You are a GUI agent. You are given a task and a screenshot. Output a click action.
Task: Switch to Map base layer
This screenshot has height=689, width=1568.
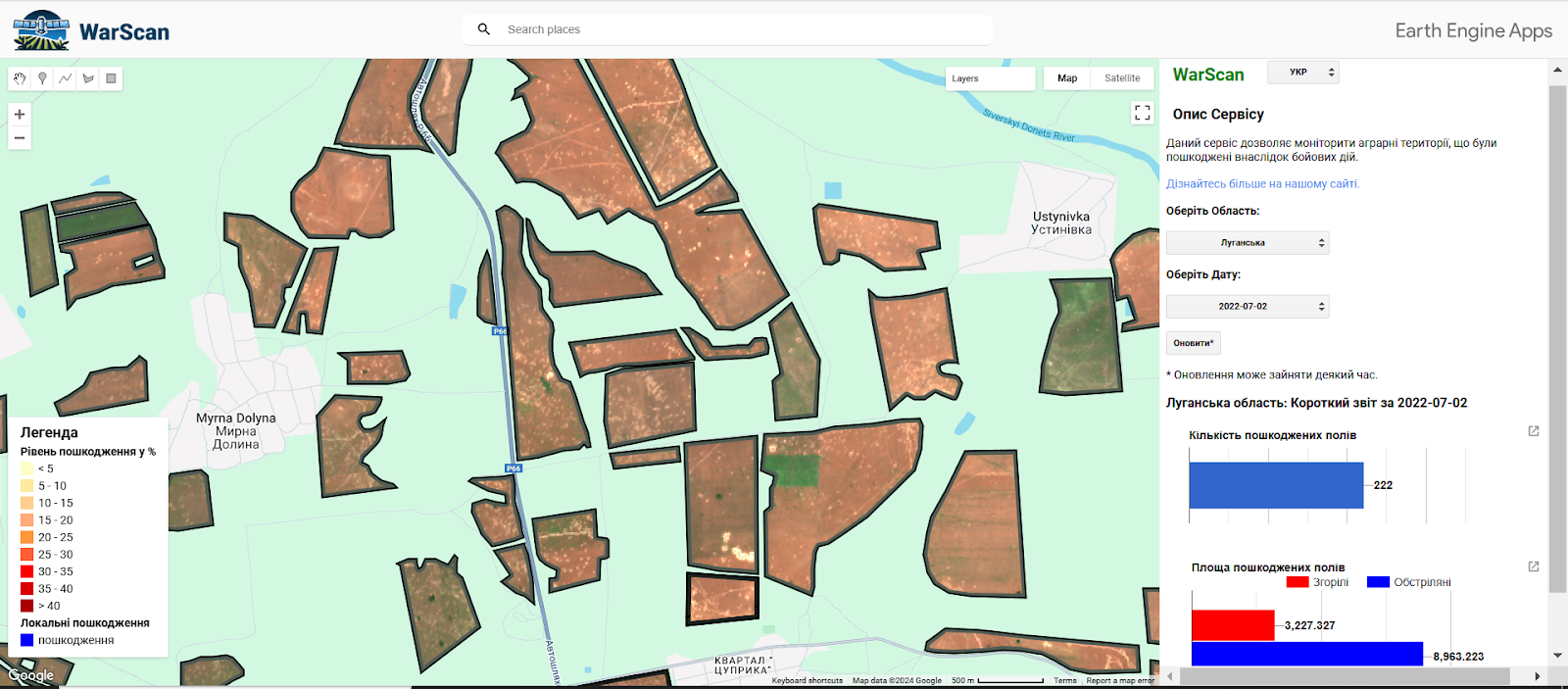click(x=1067, y=78)
